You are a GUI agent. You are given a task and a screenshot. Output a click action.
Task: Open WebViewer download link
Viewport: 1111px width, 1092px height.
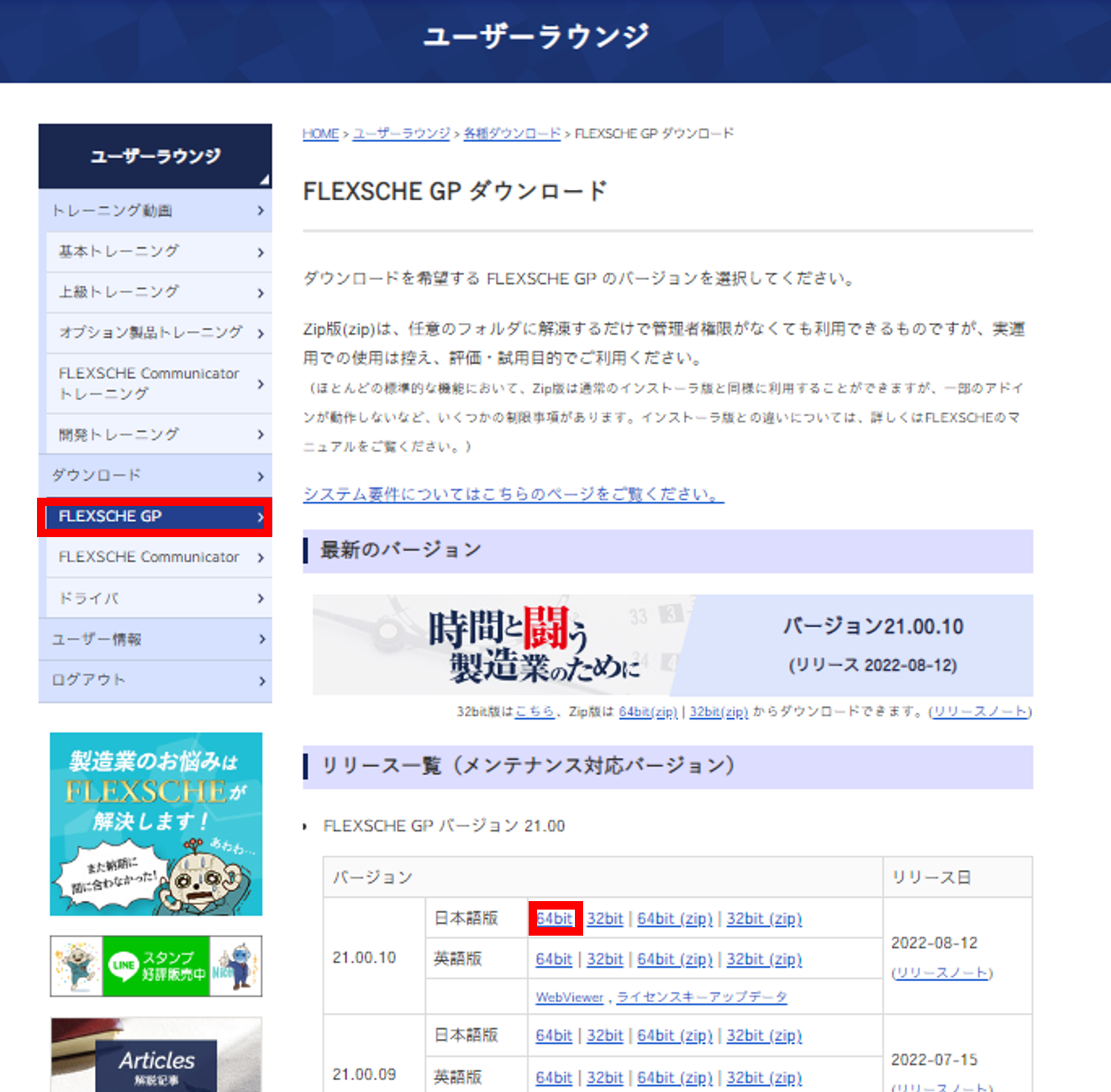coord(569,997)
